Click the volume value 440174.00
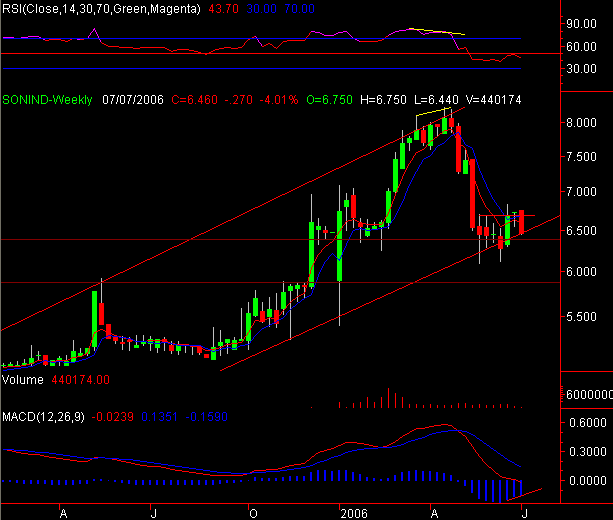This screenshot has height=520, width=613. (x=81, y=380)
